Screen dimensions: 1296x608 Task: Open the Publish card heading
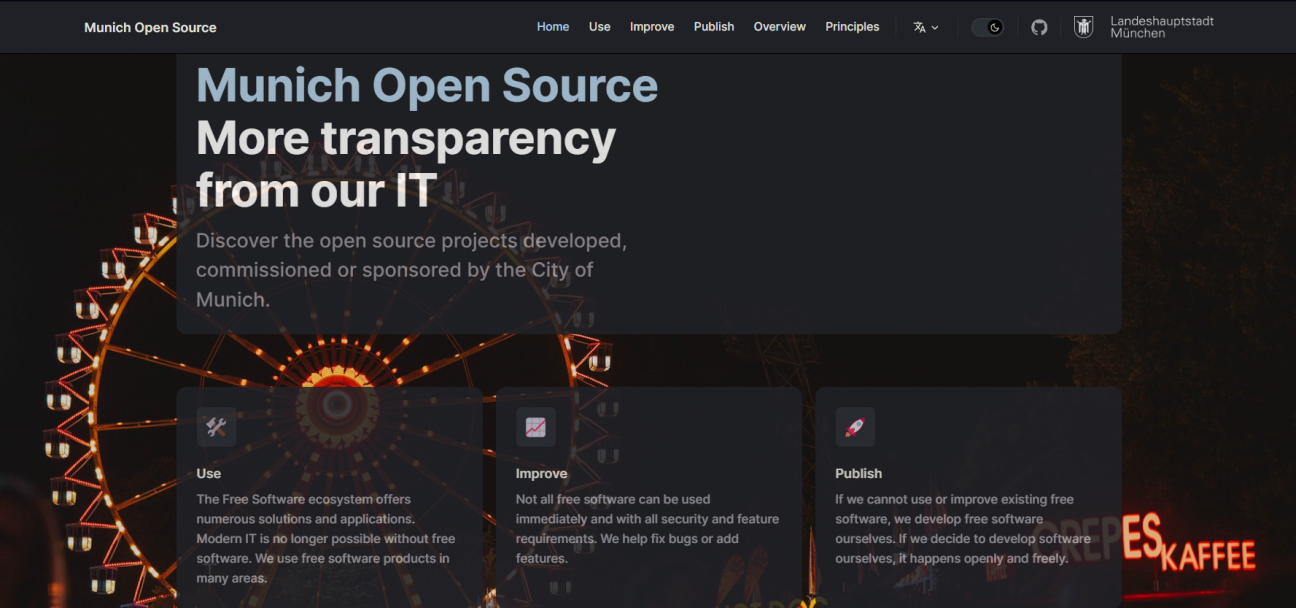point(859,473)
